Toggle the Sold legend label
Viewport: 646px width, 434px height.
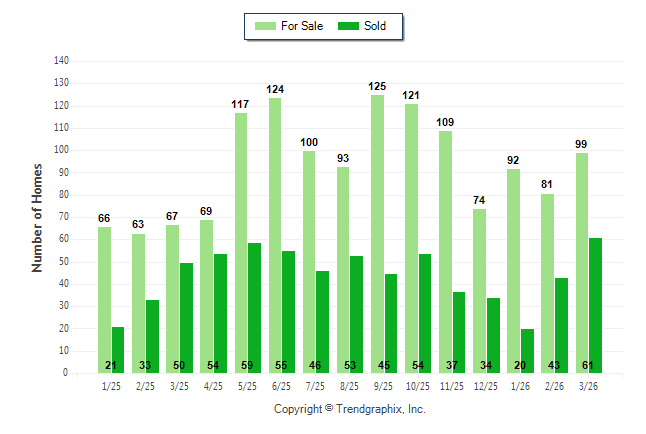pos(375,26)
